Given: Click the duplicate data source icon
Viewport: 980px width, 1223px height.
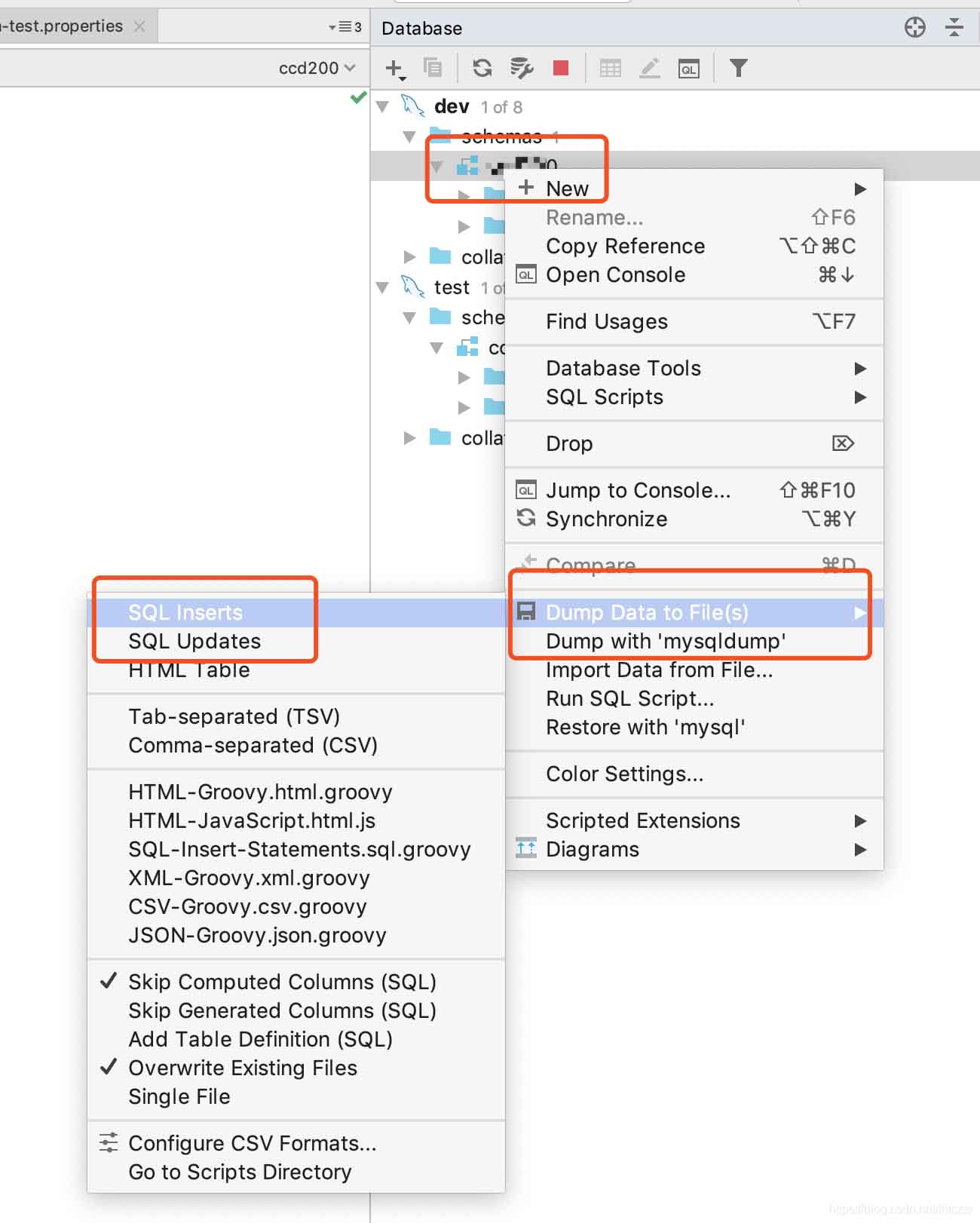Looking at the screenshot, I should point(433,67).
